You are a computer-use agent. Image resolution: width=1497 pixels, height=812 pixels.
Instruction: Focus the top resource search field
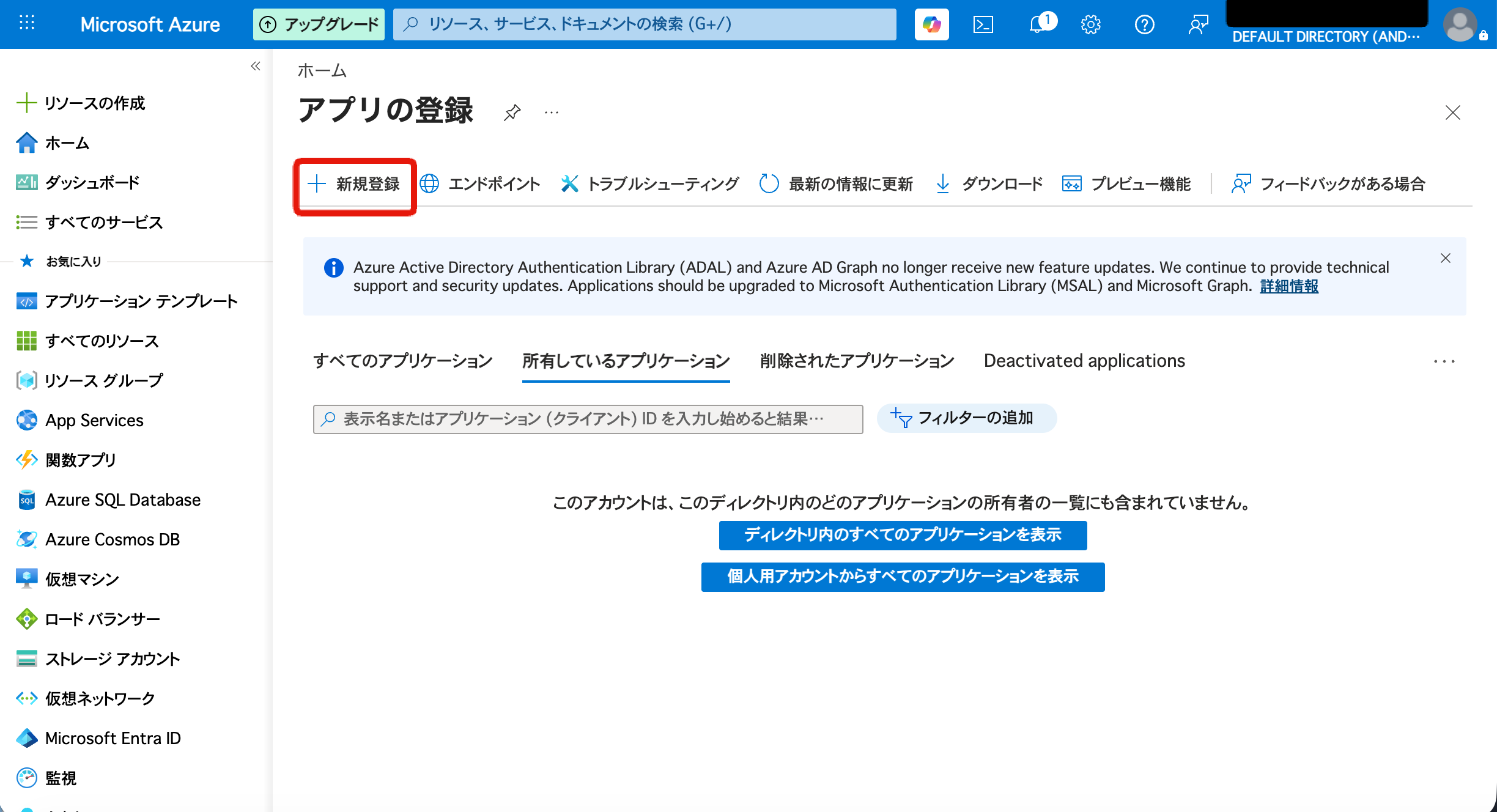(645, 24)
